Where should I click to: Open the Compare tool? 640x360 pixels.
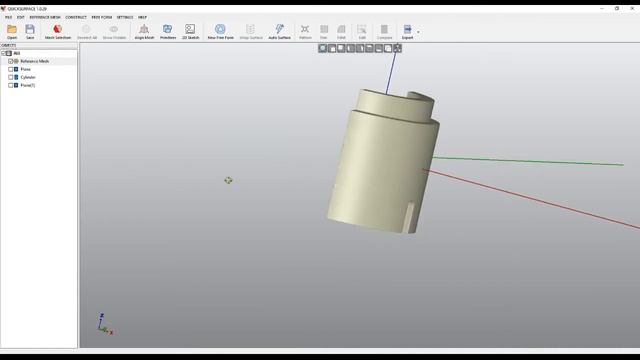point(384,31)
